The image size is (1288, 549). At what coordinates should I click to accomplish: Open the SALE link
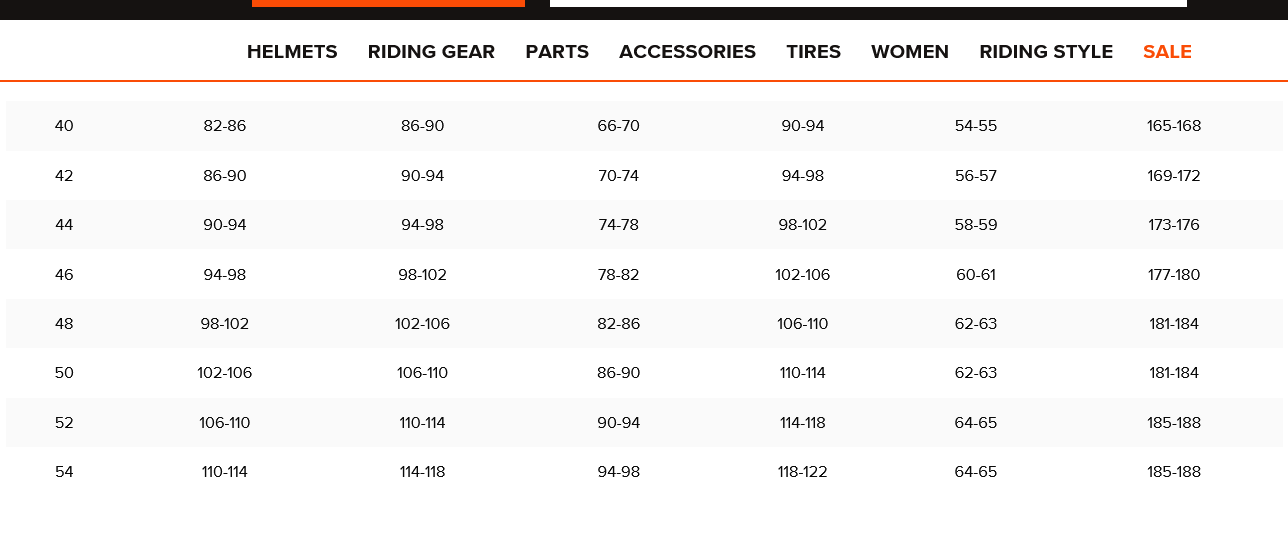[x=1167, y=52]
